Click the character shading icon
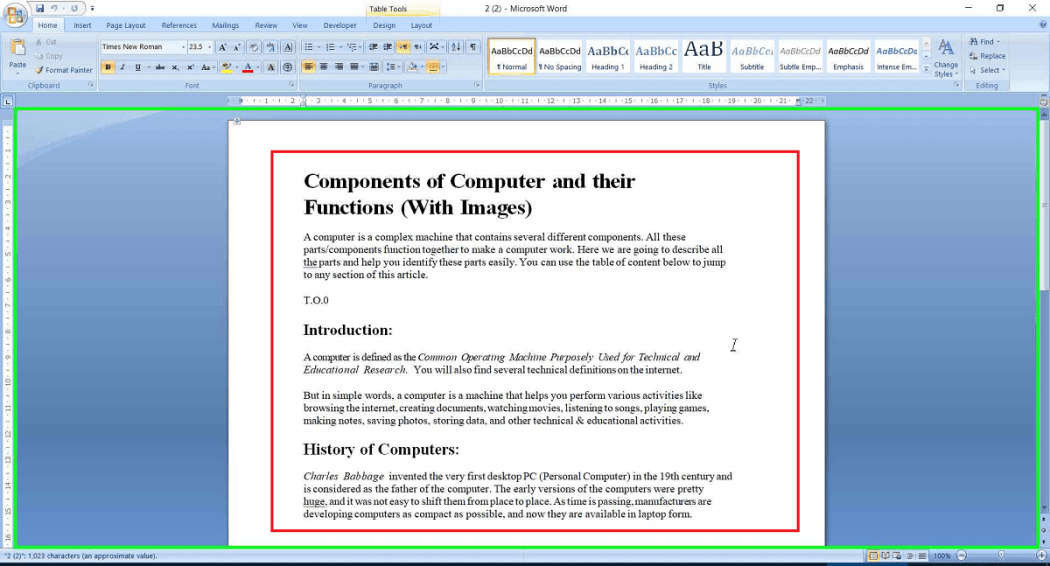This screenshot has width=1050, height=566. pyautogui.click(x=271, y=67)
